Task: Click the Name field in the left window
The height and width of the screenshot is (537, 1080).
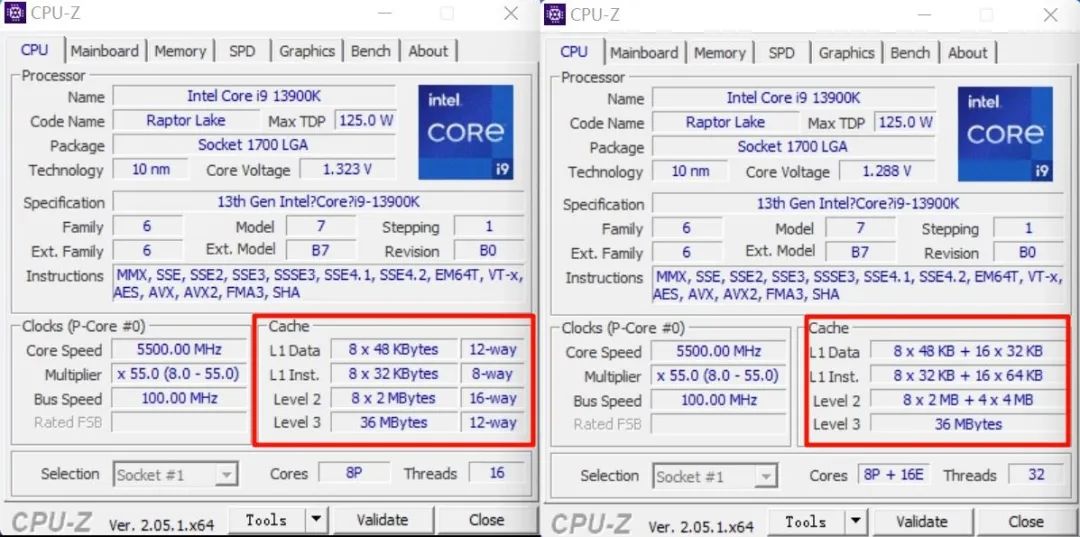Action: (x=254, y=96)
